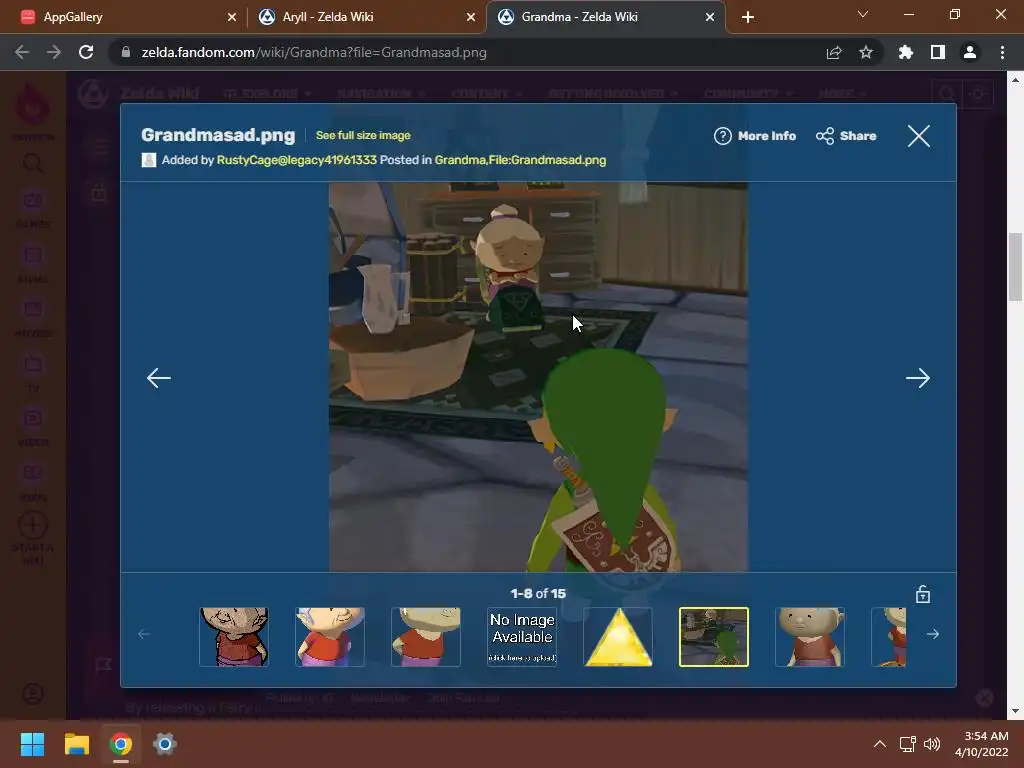Select Grandma - Zelda Wiki tab
Viewport: 1024px width, 768px height.
point(605,17)
